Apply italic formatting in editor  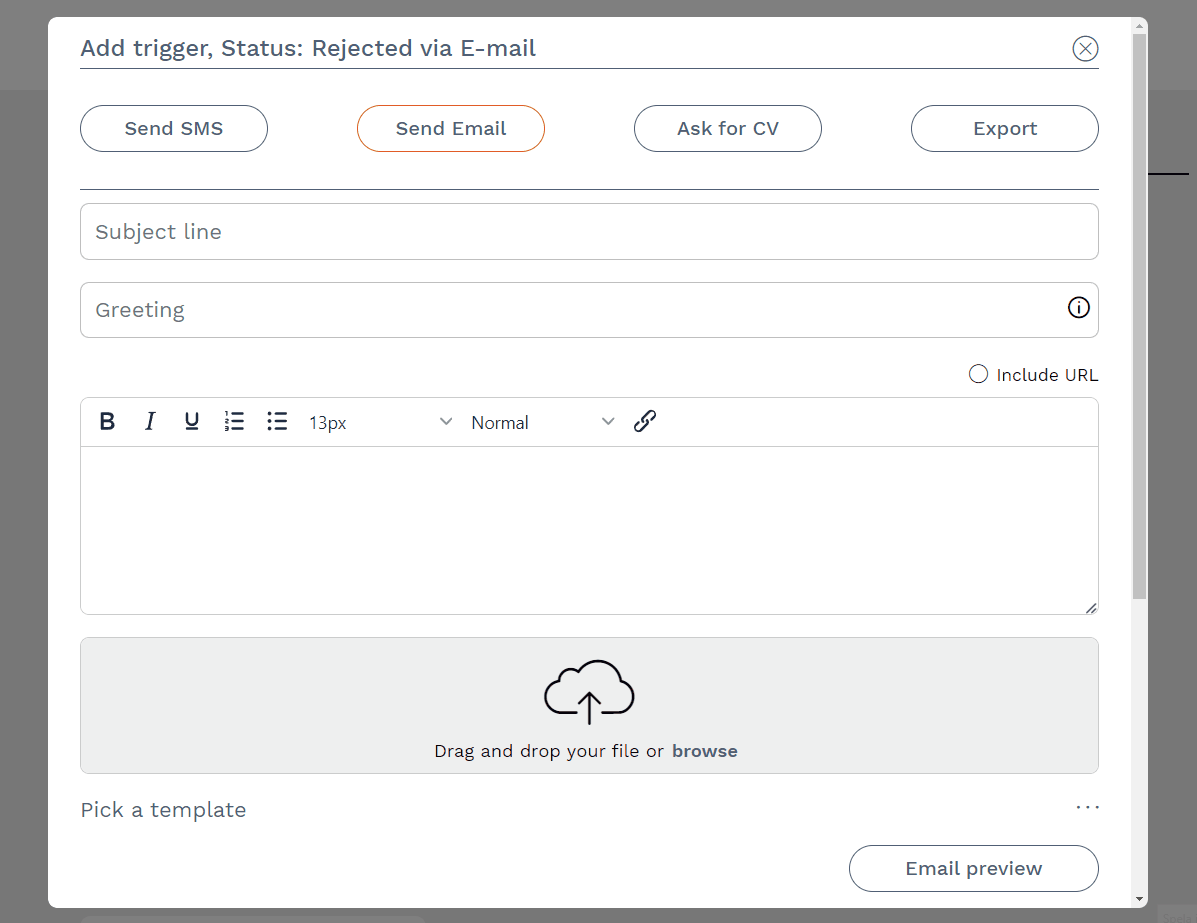[x=150, y=422]
